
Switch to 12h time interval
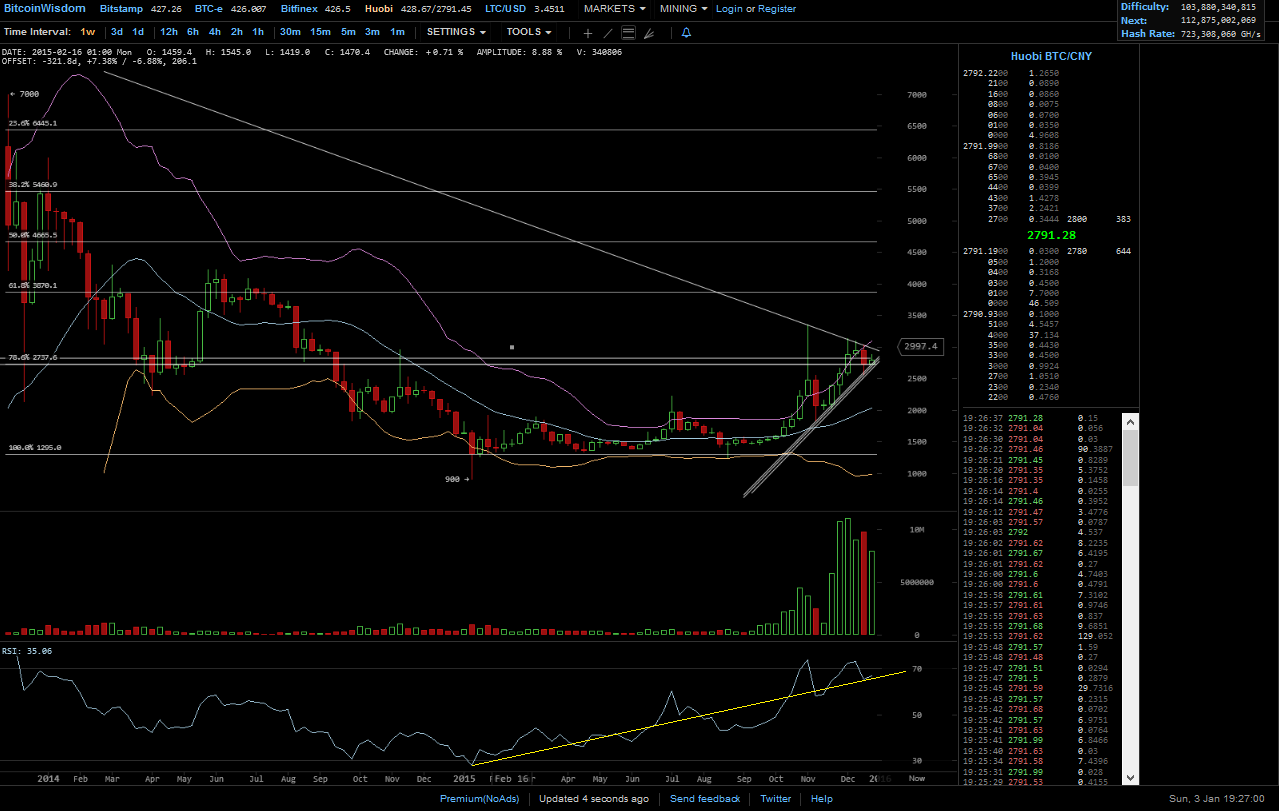point(169,32)
